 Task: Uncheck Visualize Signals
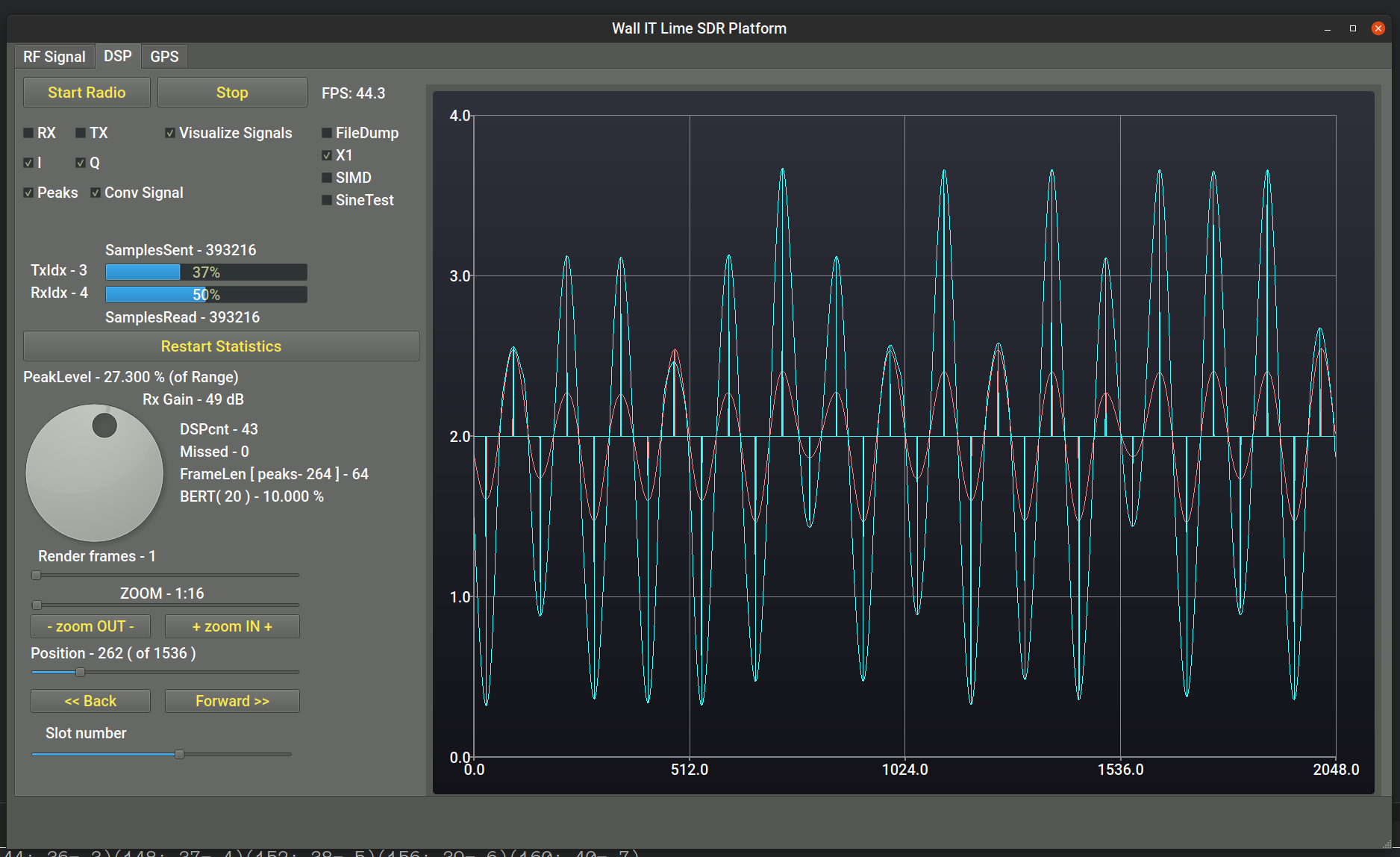click(170, 133)
